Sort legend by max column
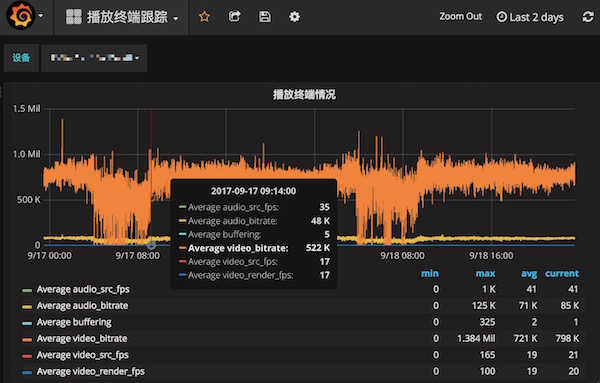 pos(485,274)
